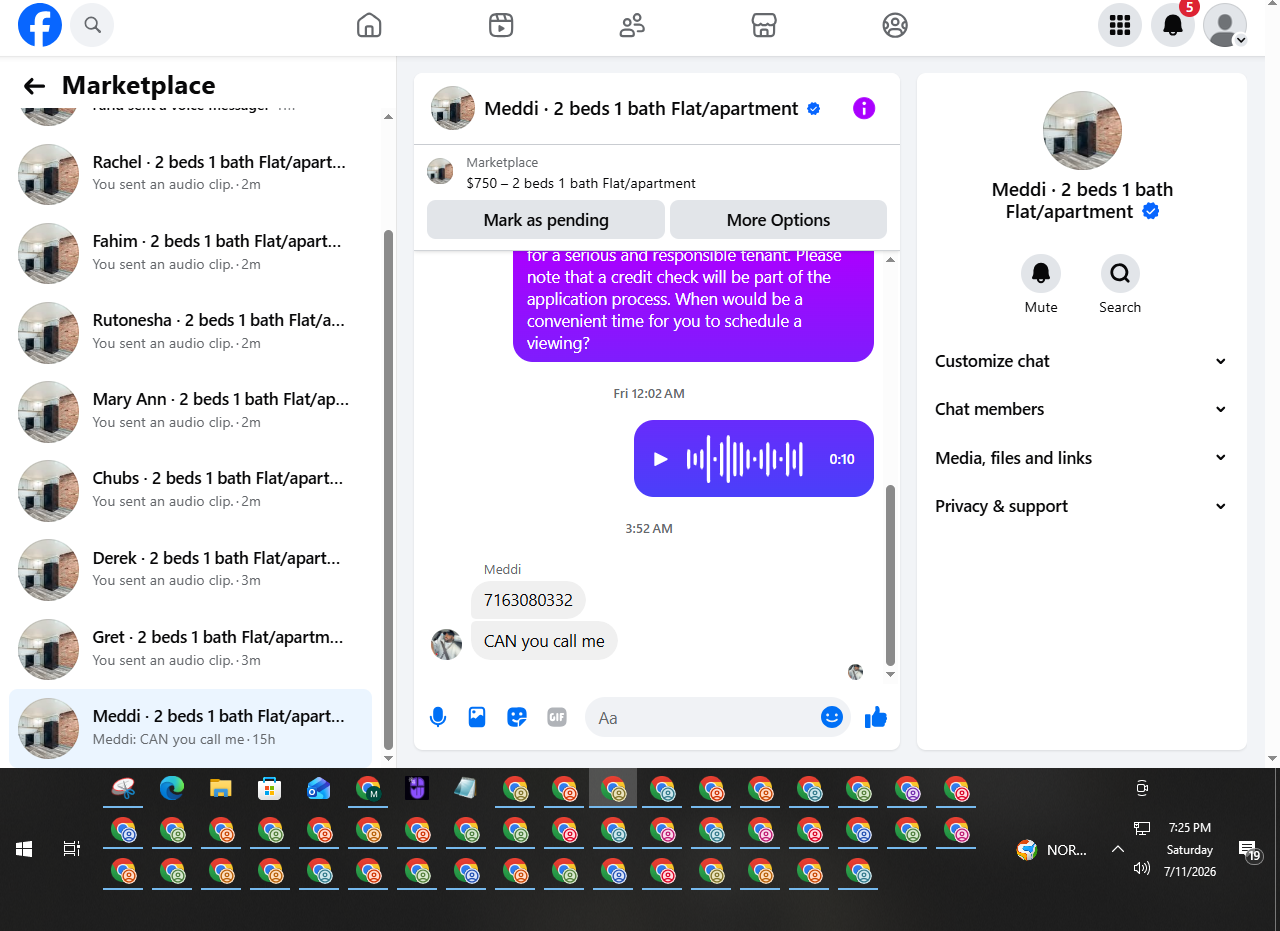Play the 0:10 voice message
This screenshot has width=1280, height=931.
[660, 459]
